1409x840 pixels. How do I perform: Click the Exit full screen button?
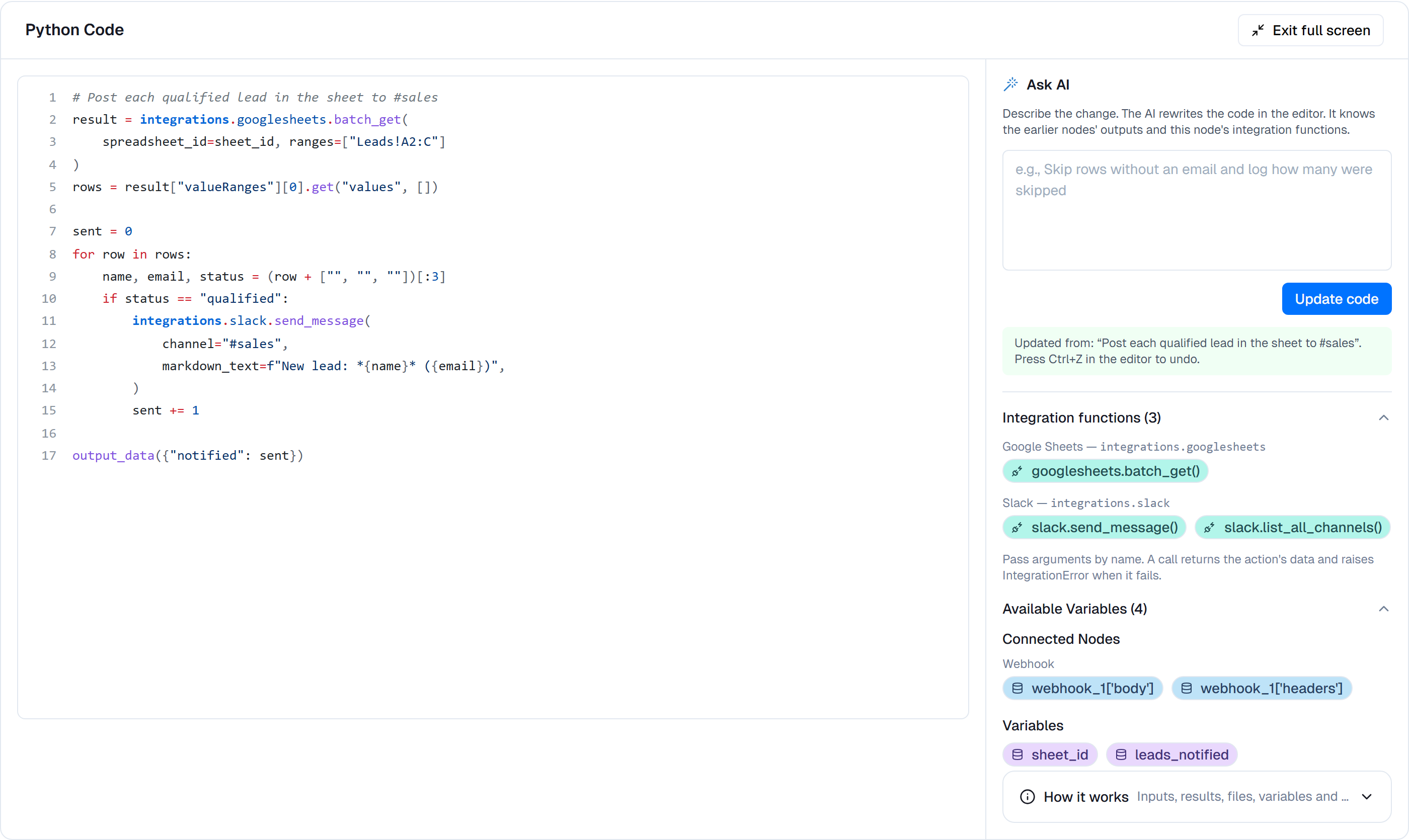[1310, 30]
